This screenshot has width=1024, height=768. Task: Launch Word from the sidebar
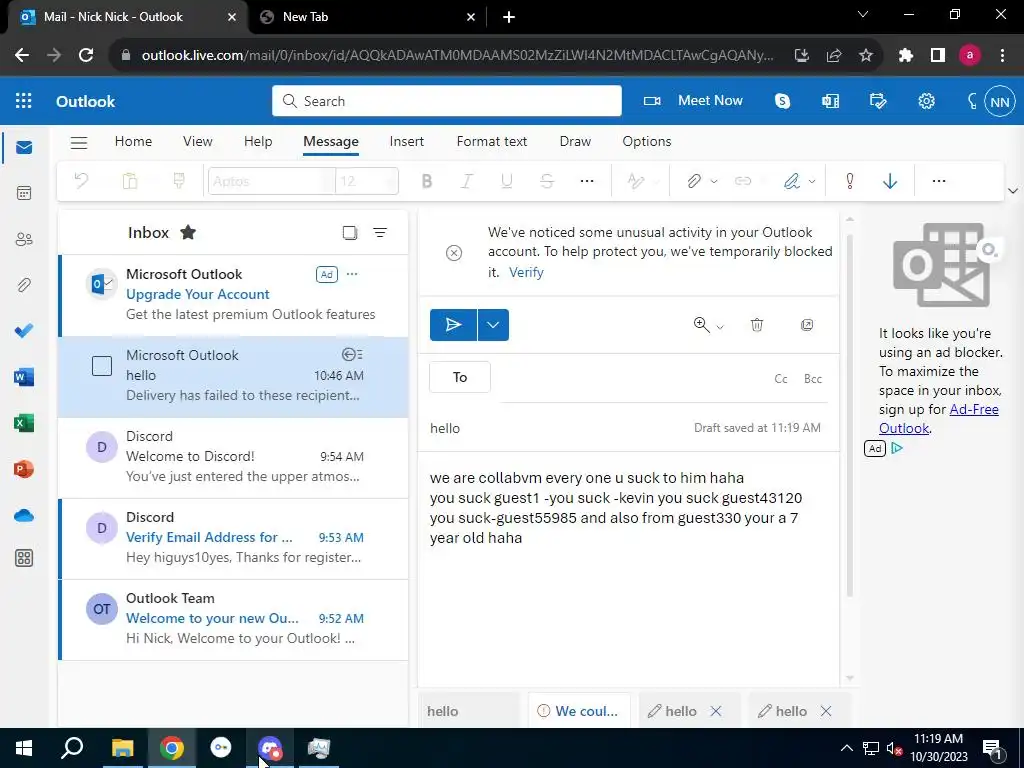click(x=24, y=377)
